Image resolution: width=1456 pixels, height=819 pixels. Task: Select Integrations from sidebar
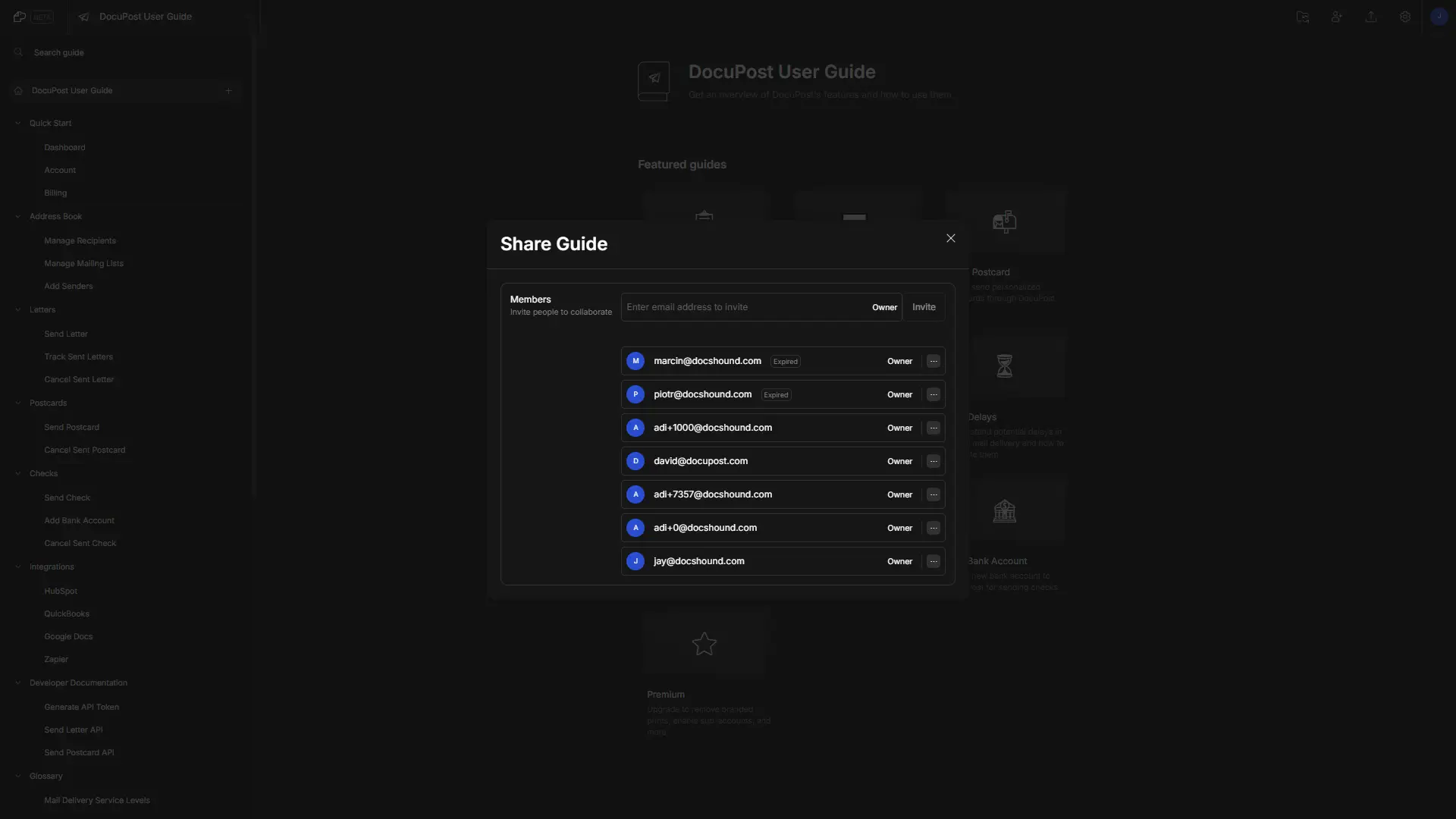51,567
